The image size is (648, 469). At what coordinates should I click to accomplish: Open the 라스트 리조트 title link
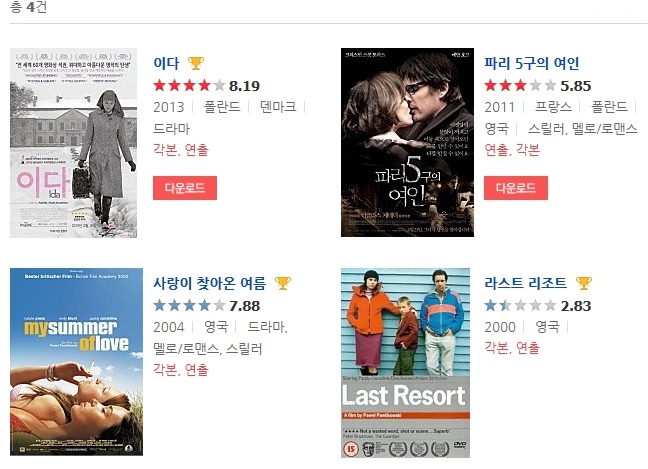[525, 283]
